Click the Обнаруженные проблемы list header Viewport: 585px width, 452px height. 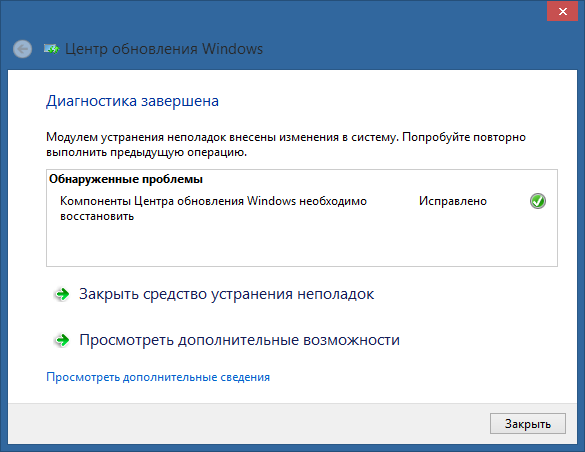(x=126, y=179)
